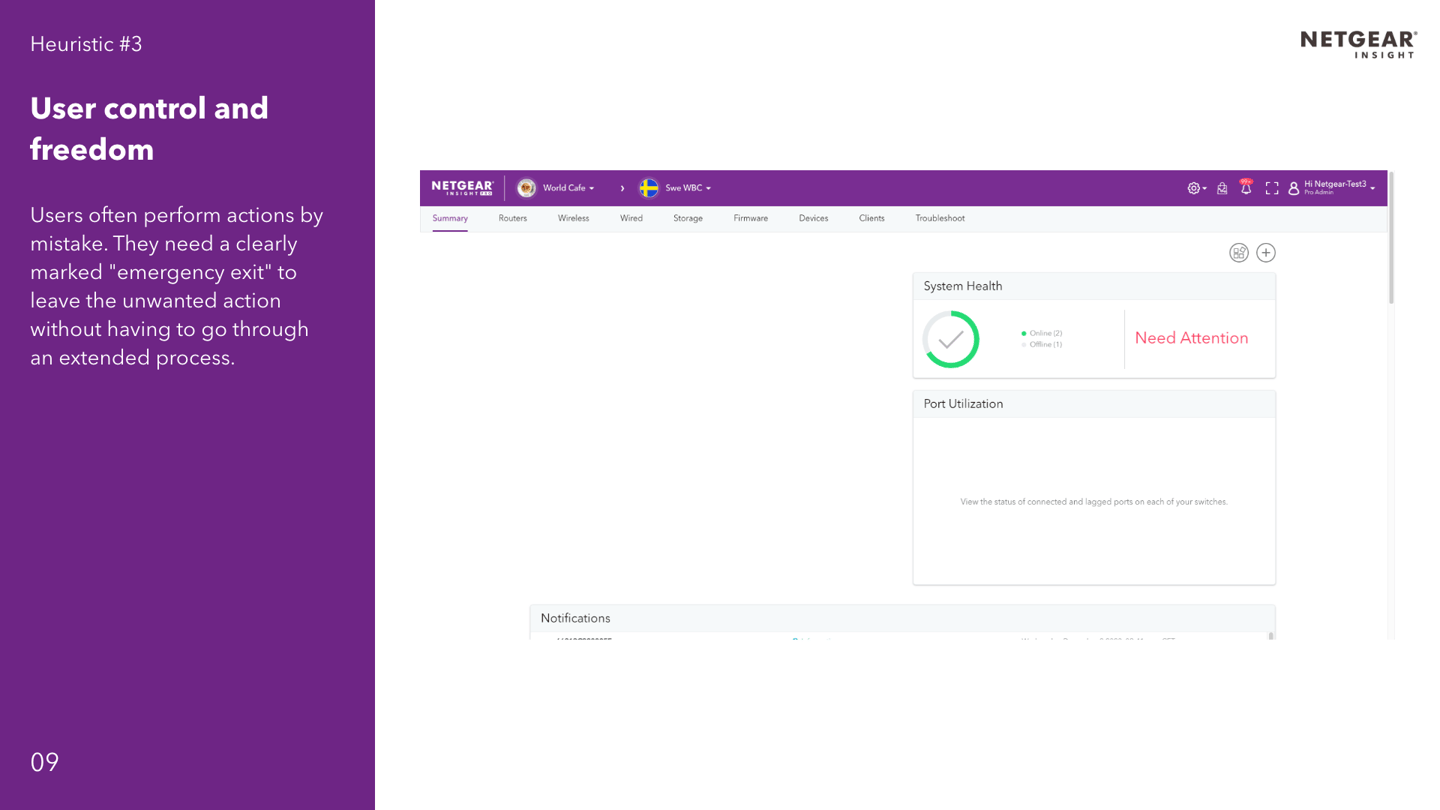
Task: Open the Storage tab
Action: pos(688,218)
